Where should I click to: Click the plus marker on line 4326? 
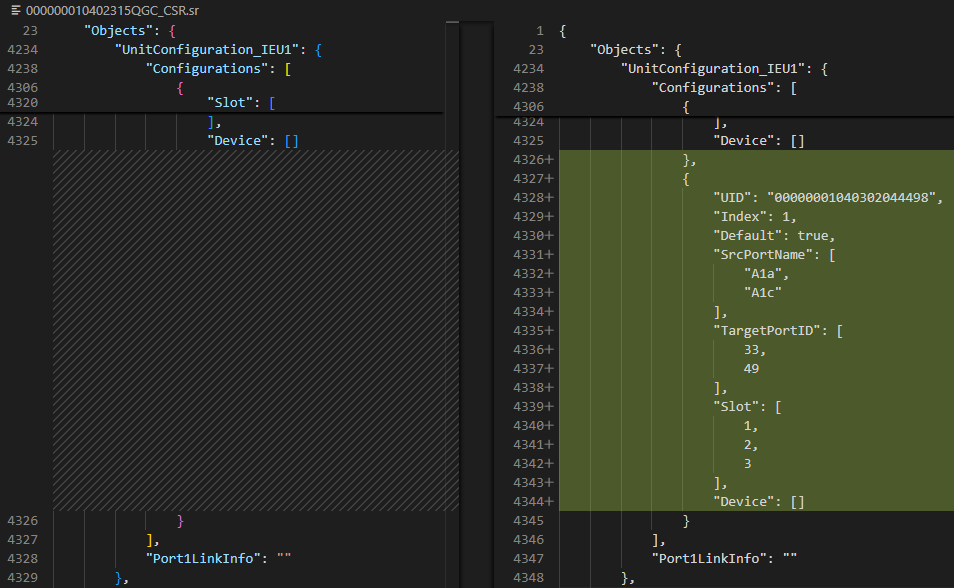[548, 160]
